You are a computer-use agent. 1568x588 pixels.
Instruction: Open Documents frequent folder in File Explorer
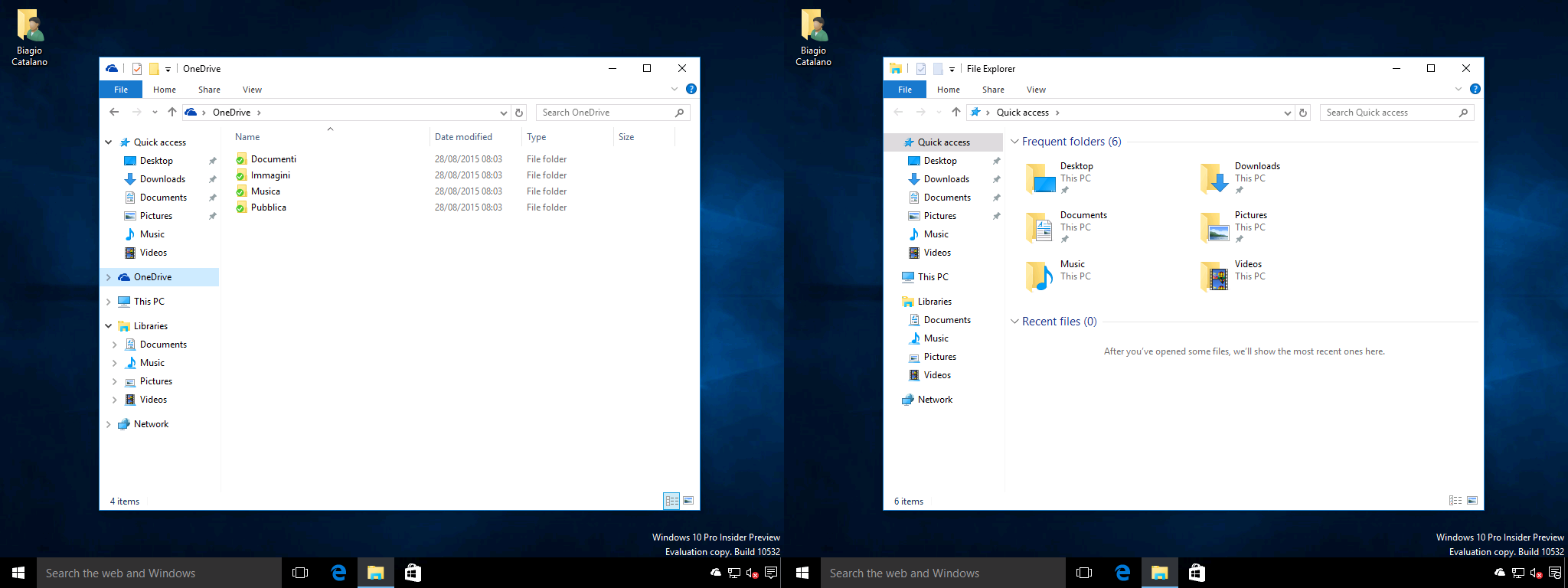point(1067,227)
